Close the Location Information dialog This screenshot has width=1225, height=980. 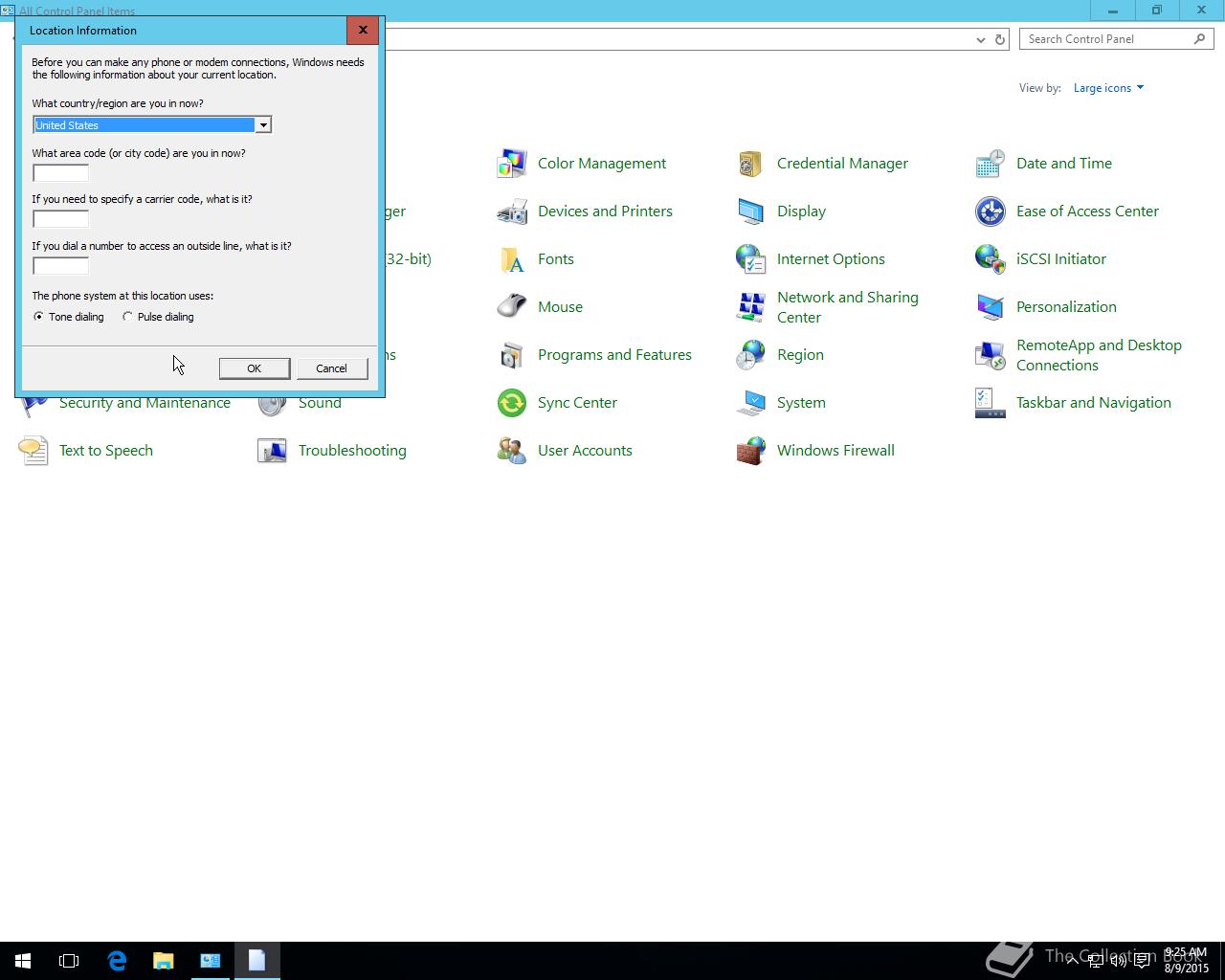pos(363,30)
